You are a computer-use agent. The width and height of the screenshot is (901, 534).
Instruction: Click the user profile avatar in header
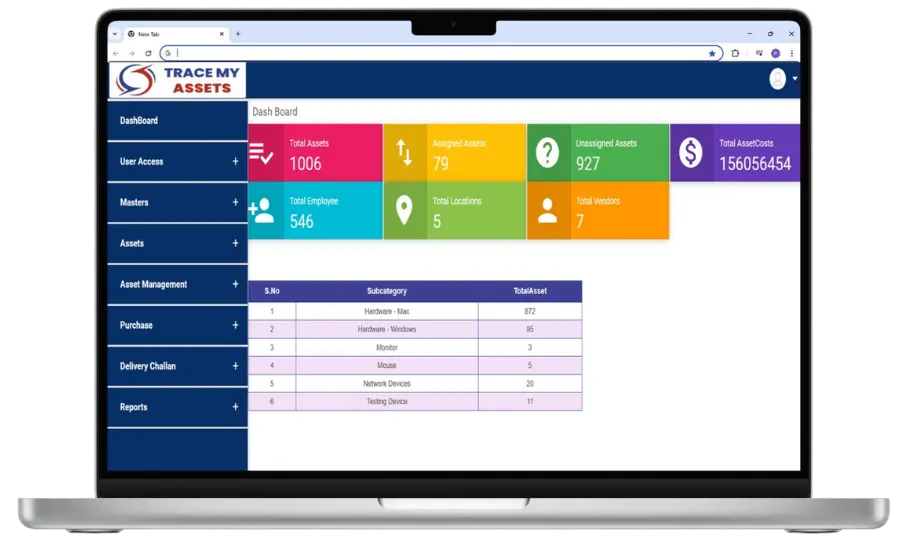777,79
